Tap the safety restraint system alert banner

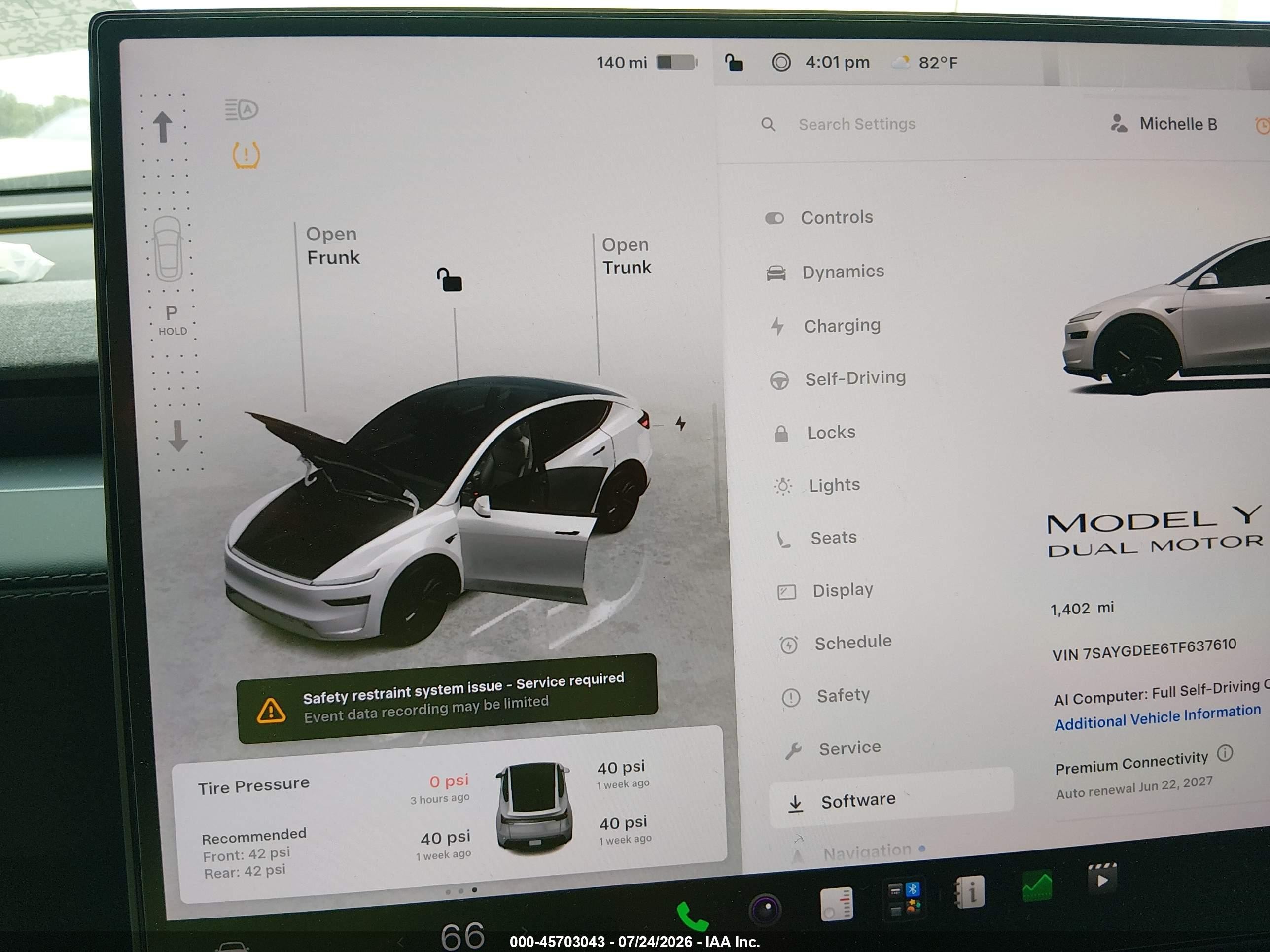click(x=447, y=698)
